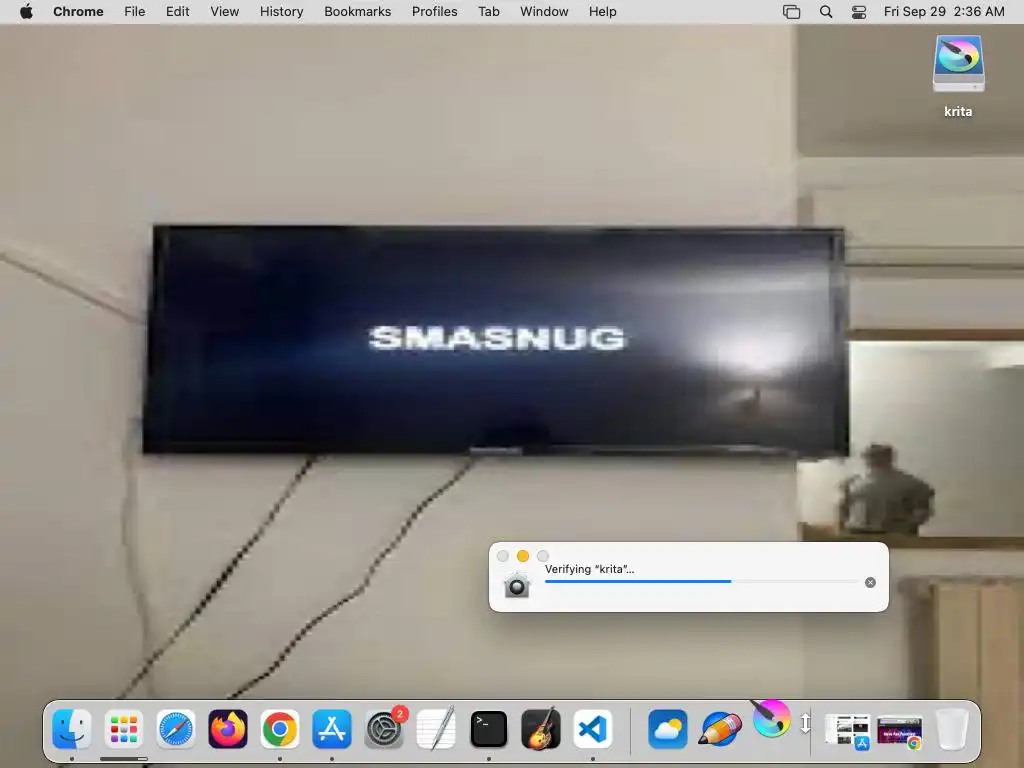Open the History menu

point(281,12)
